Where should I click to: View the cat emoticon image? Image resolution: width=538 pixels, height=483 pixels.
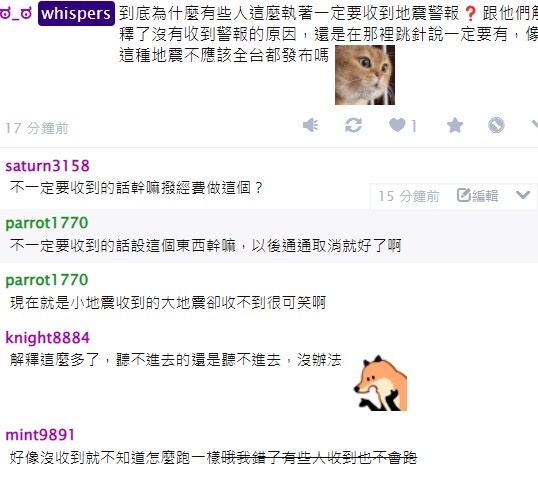pos(365,75)
